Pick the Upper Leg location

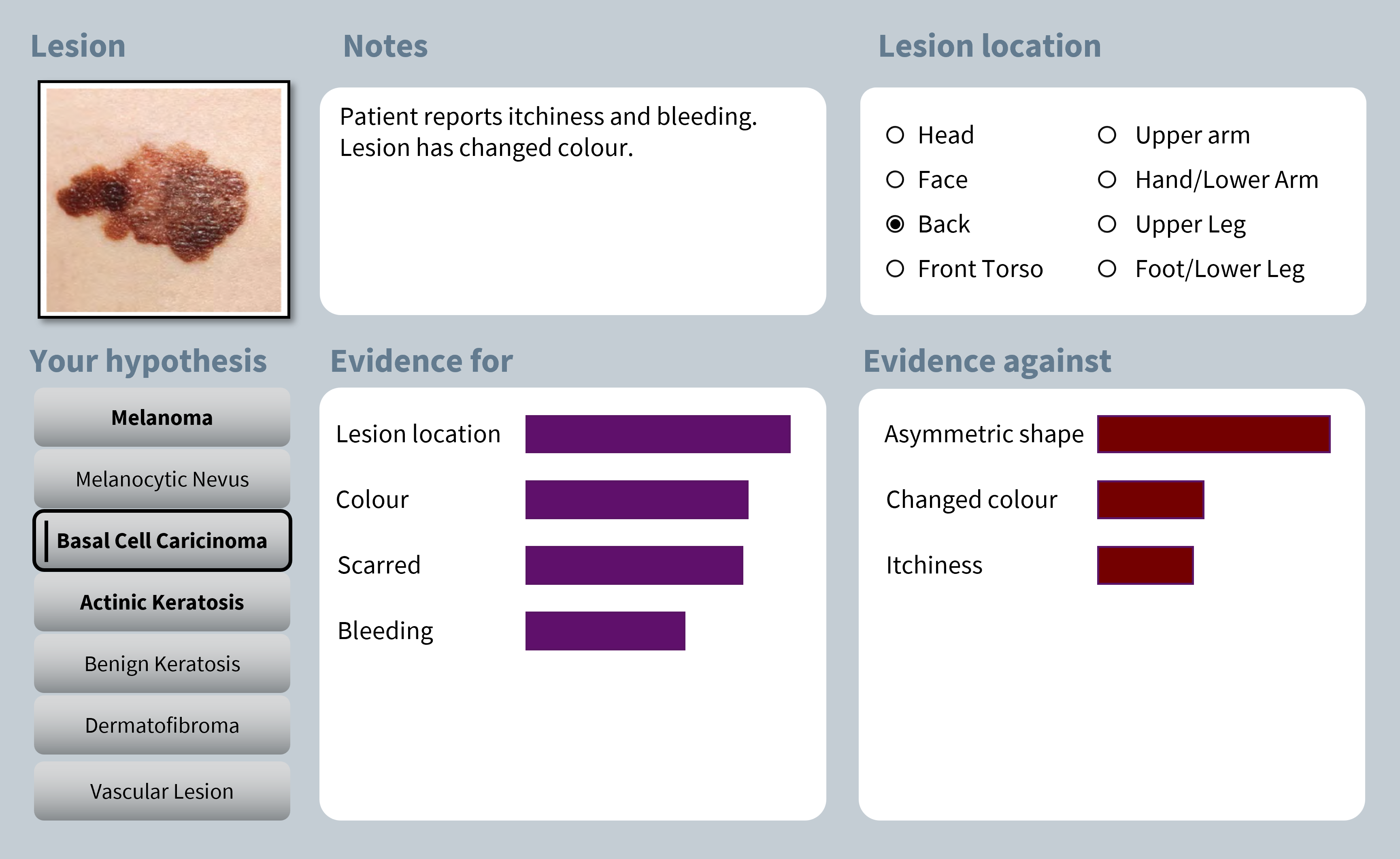pyautogui.click(x=1107, y=224)
